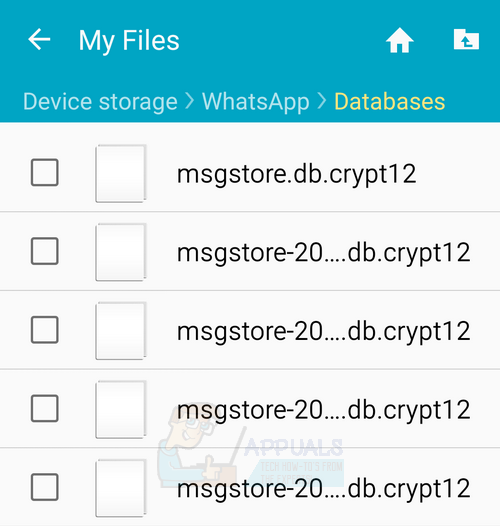The width and height of the screenshot is (500, 526).
Task: Click chevron after WhatsApp breadcrumb
Action: pos(322,101)
